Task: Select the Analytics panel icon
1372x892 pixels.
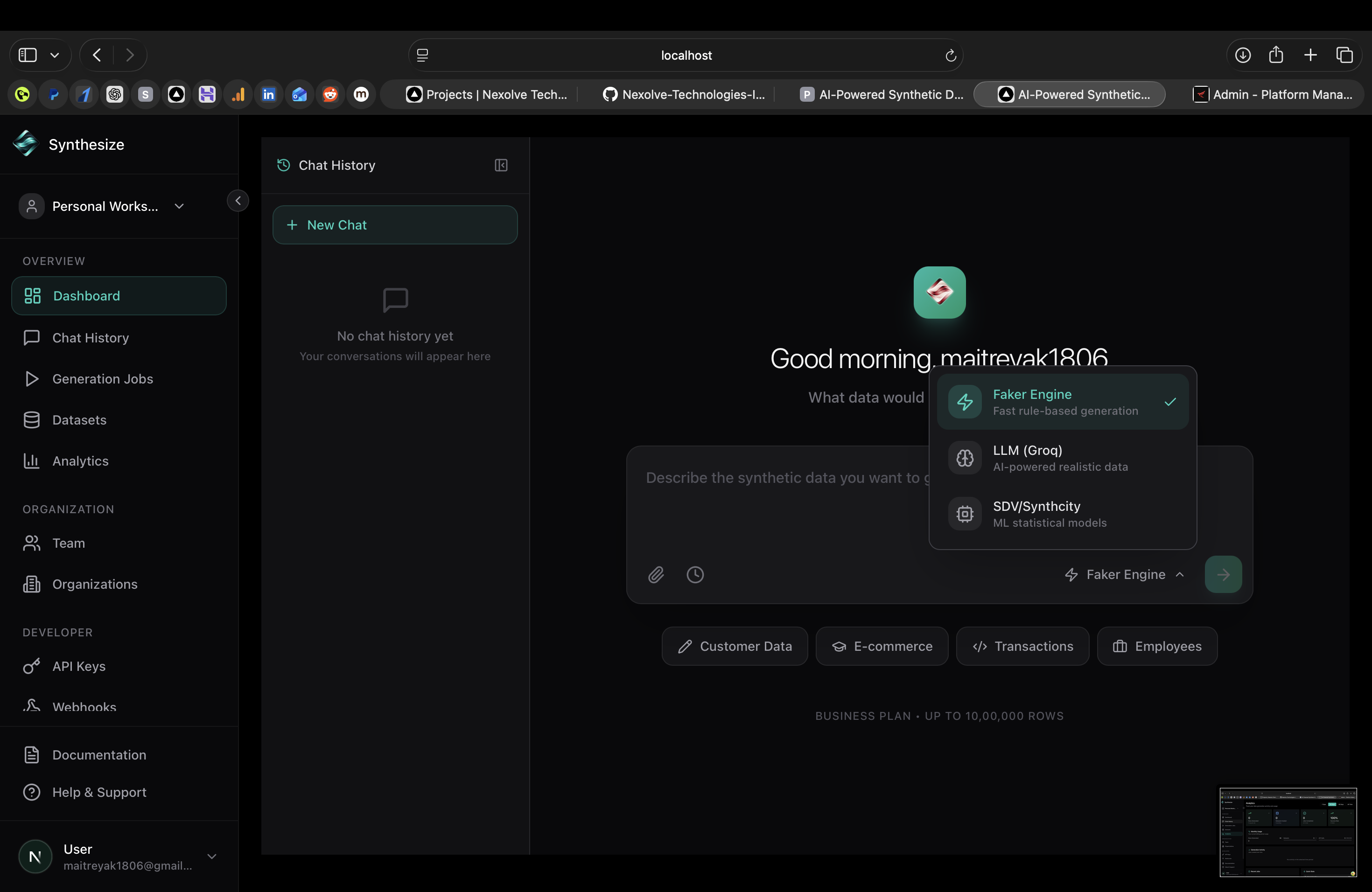Action: coord(32,460)
